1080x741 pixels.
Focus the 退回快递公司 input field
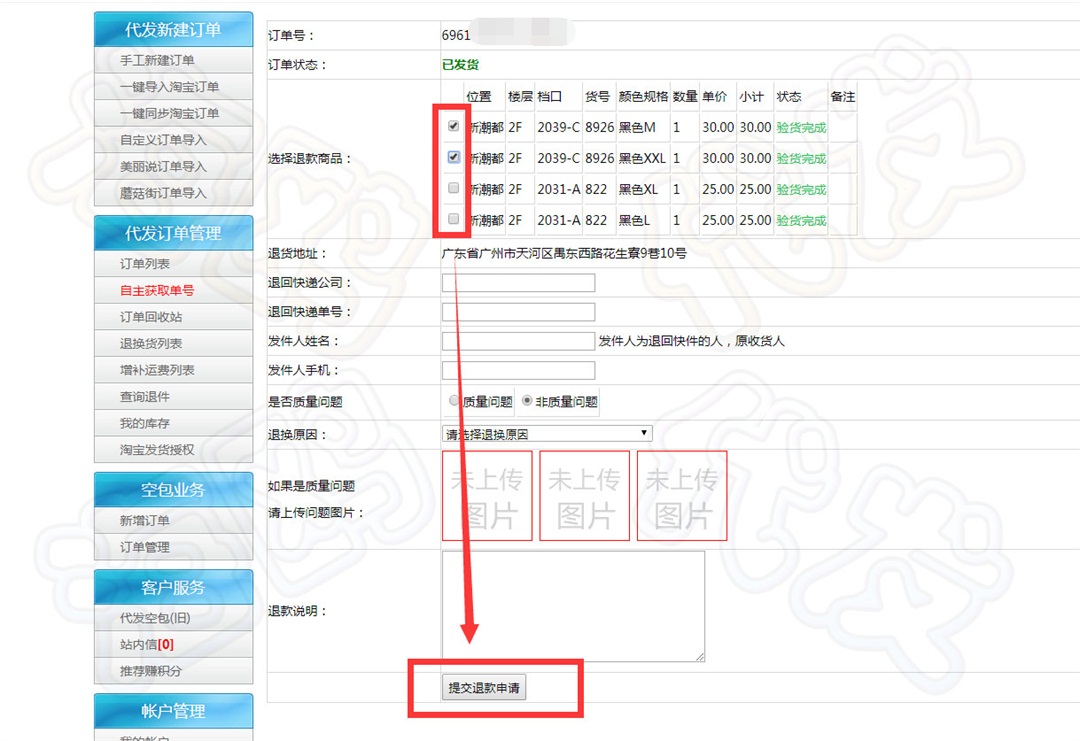coord(518,283)
